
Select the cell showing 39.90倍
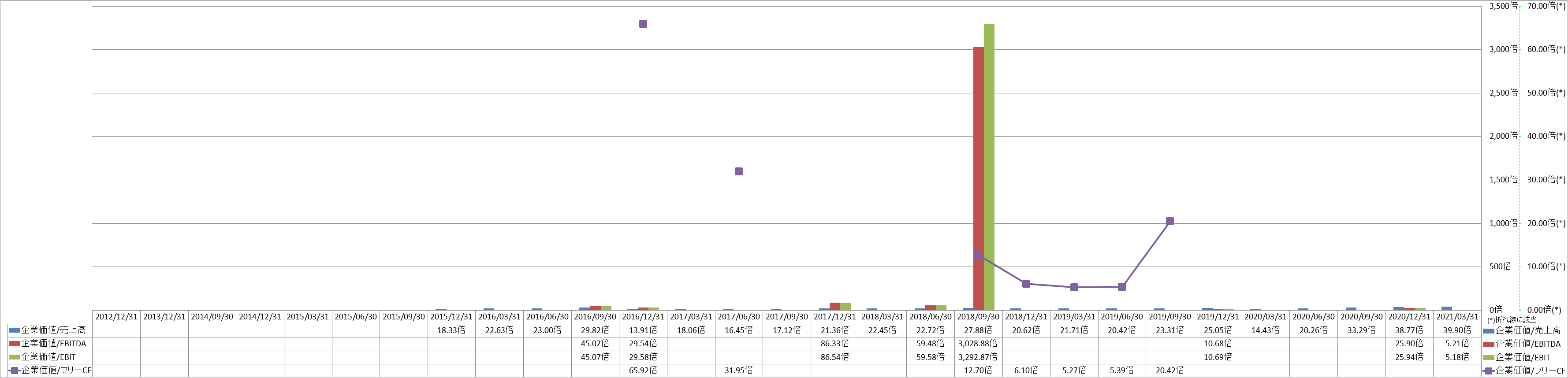pos(1457,330)
